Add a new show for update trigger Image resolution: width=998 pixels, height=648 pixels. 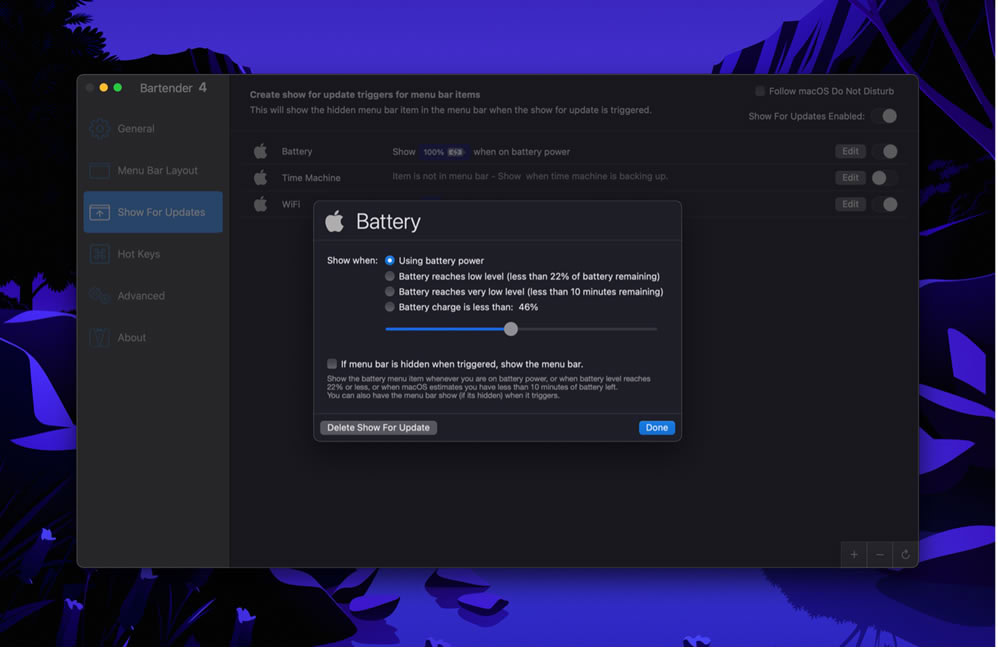(854, 554)
